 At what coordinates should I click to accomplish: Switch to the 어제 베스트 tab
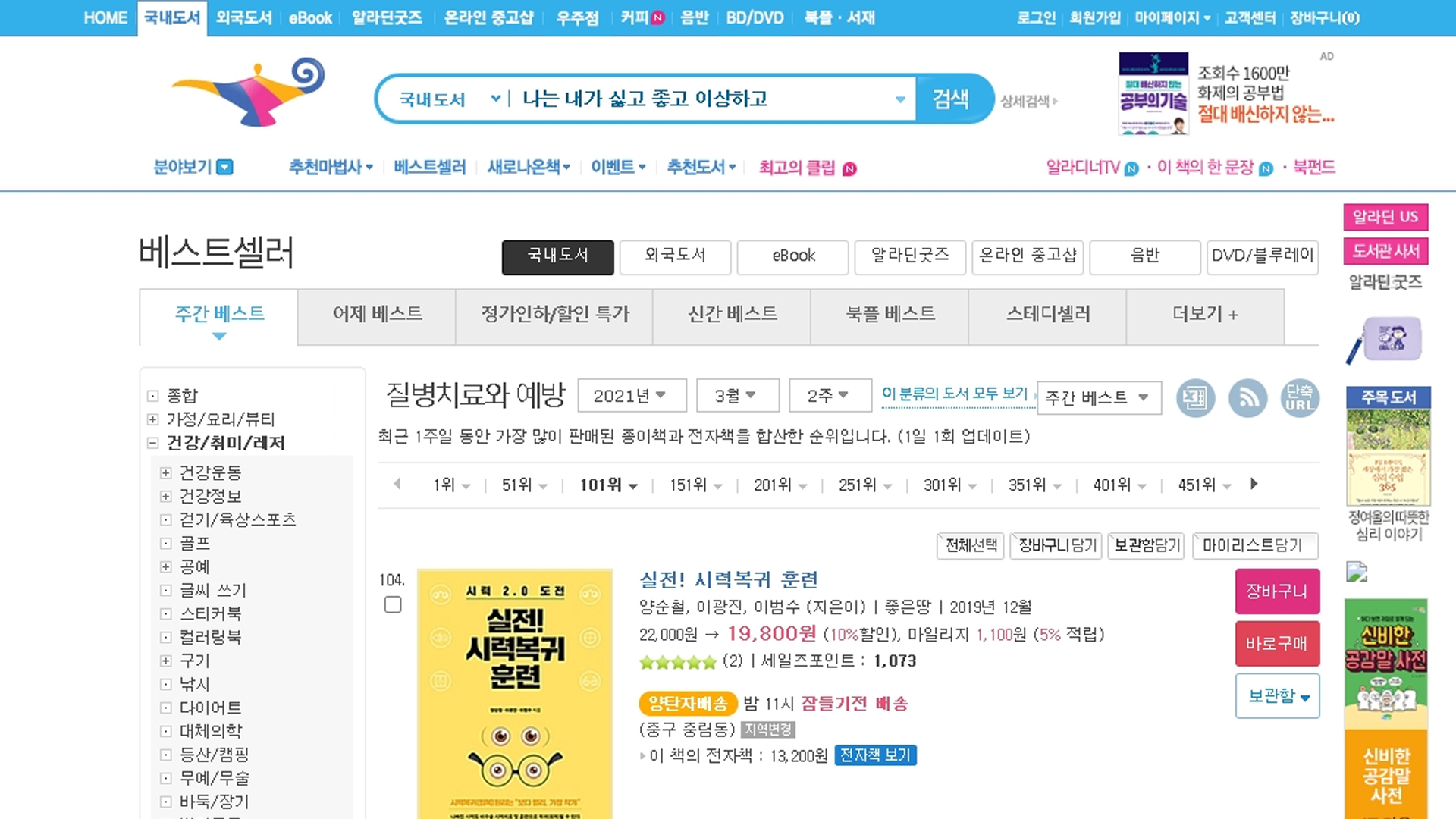click(x=377, y=315)
